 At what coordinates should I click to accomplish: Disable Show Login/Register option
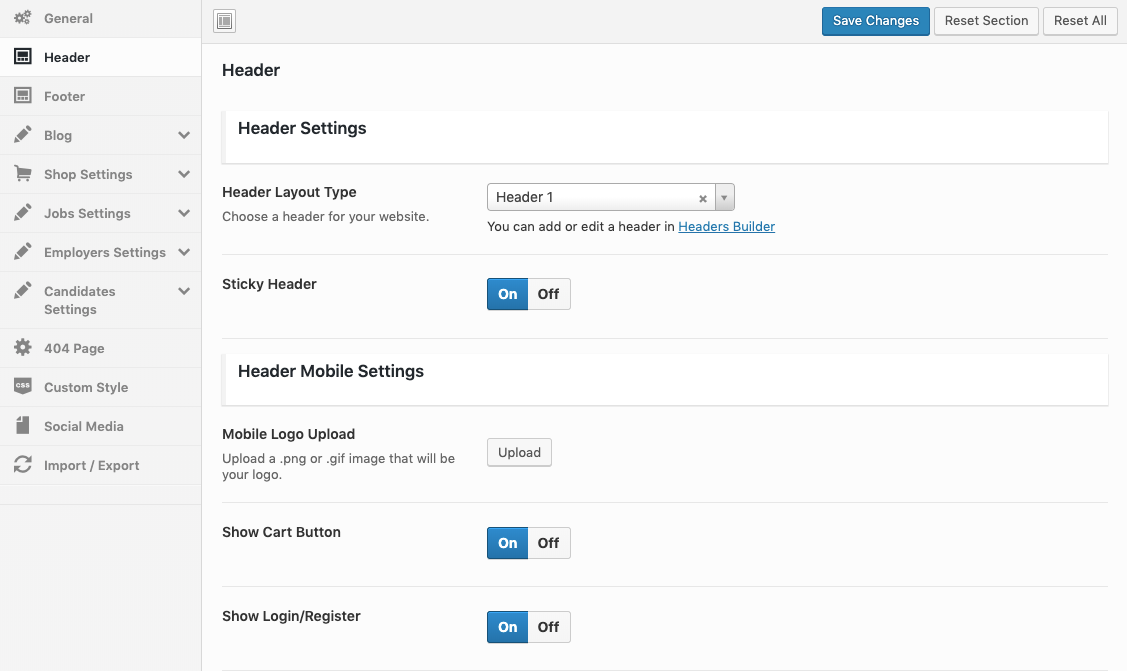pyautogui.click(x=548, y=627)
